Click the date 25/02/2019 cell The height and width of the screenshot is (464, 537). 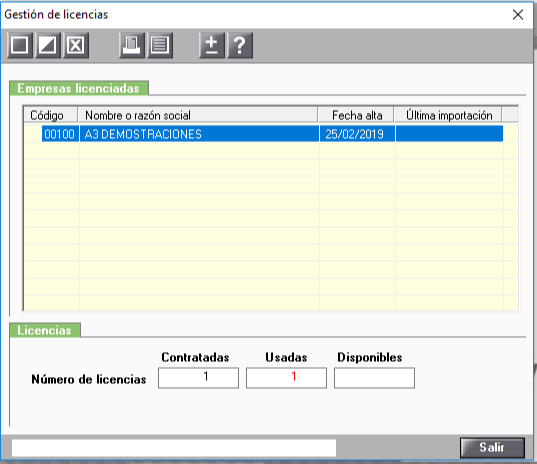[357, 134]
